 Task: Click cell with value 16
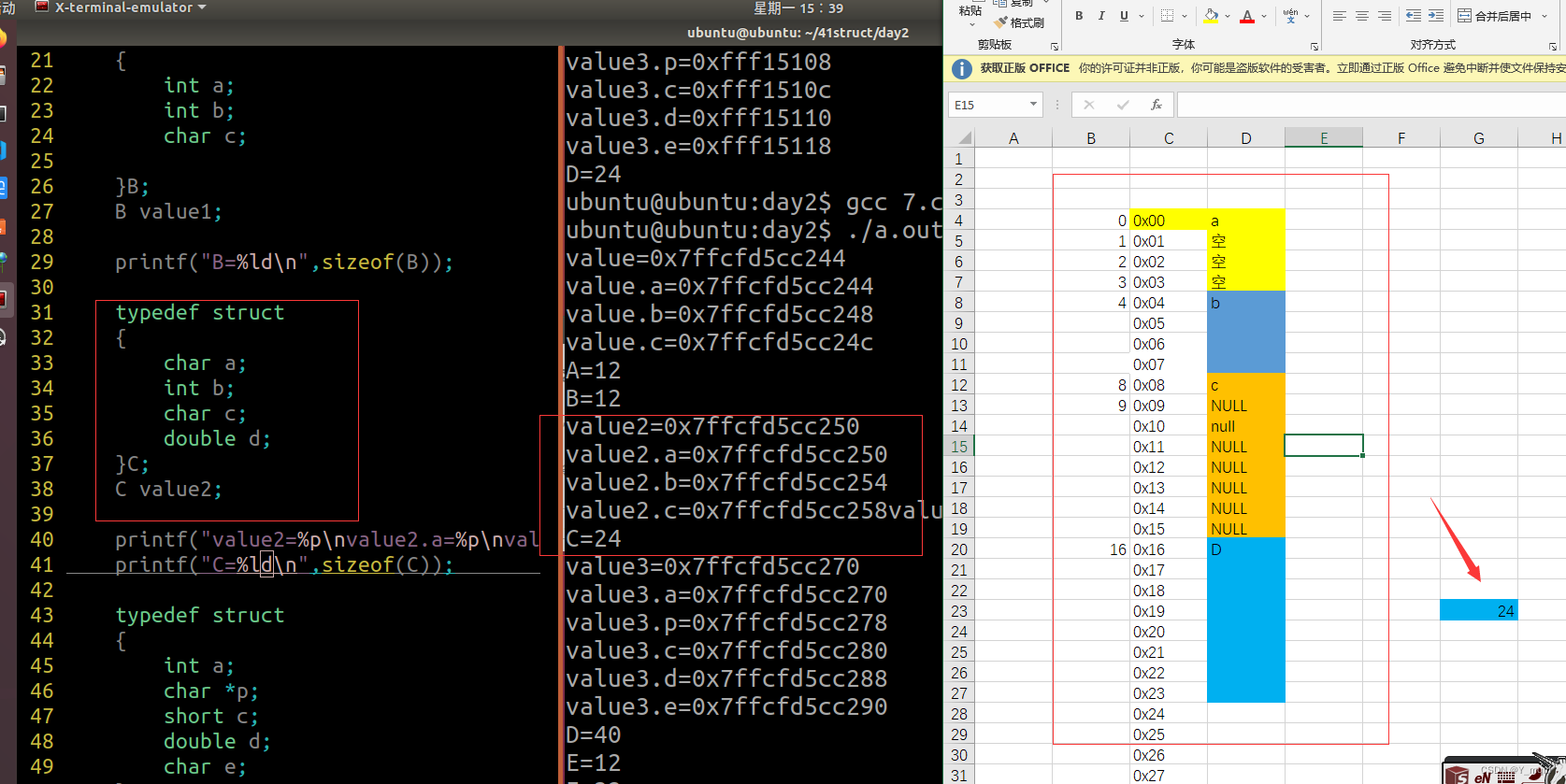(1091, 549)
